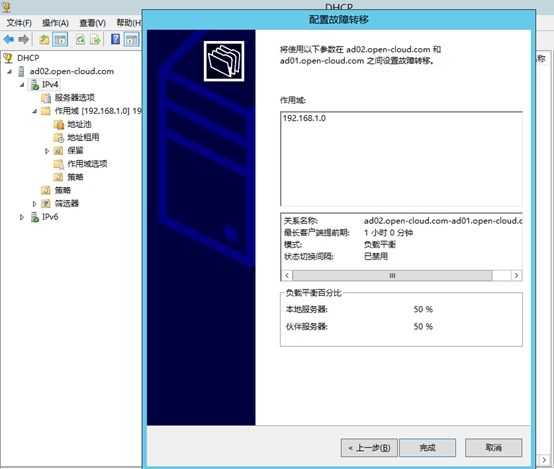Screen dimensions: 554x469
Task: Toggle the show/hide console tree icon
Action: point(60,39)
